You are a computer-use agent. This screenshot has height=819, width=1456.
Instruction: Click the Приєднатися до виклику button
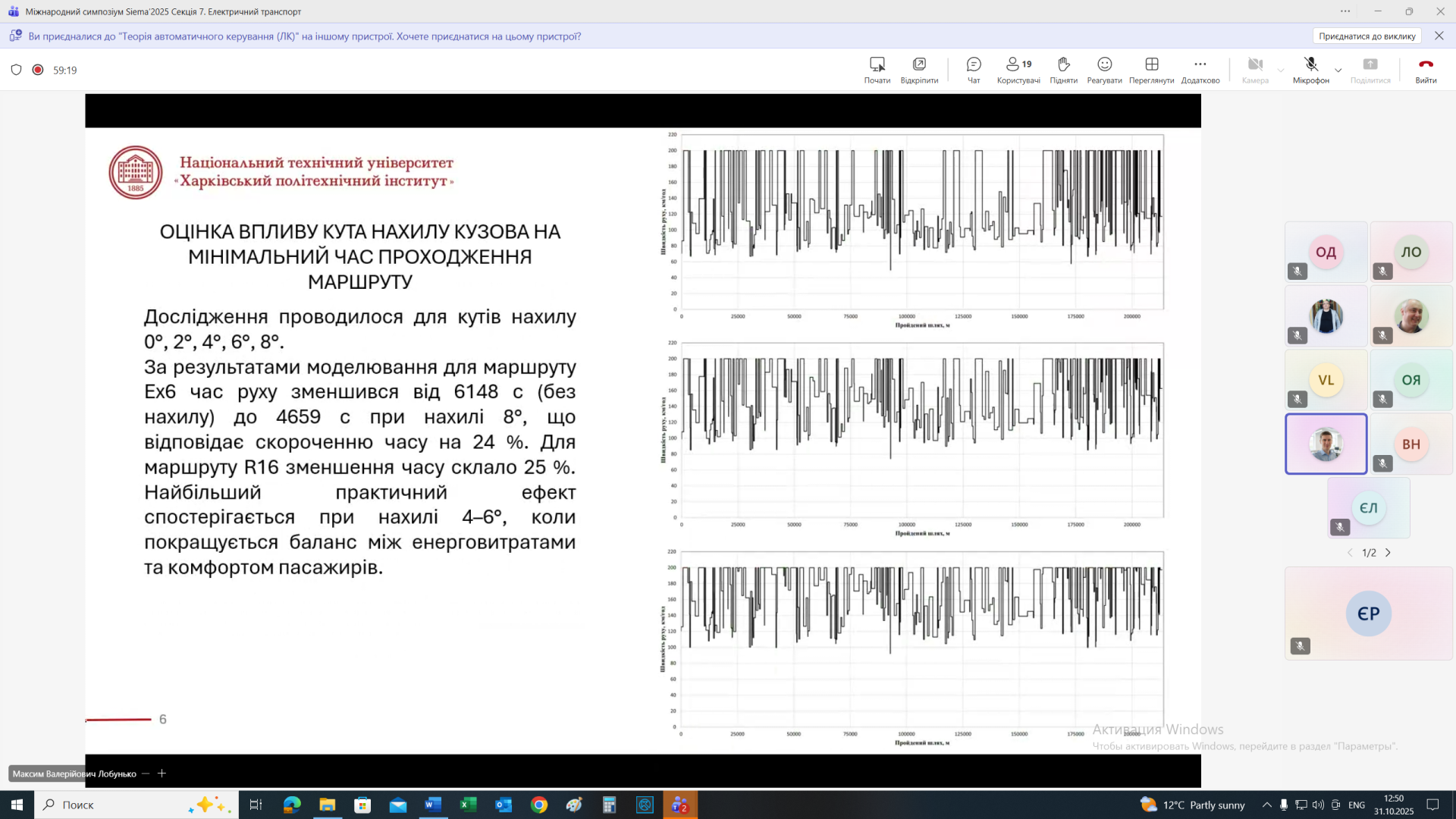pyautogui.click(x=1367, y=36)
